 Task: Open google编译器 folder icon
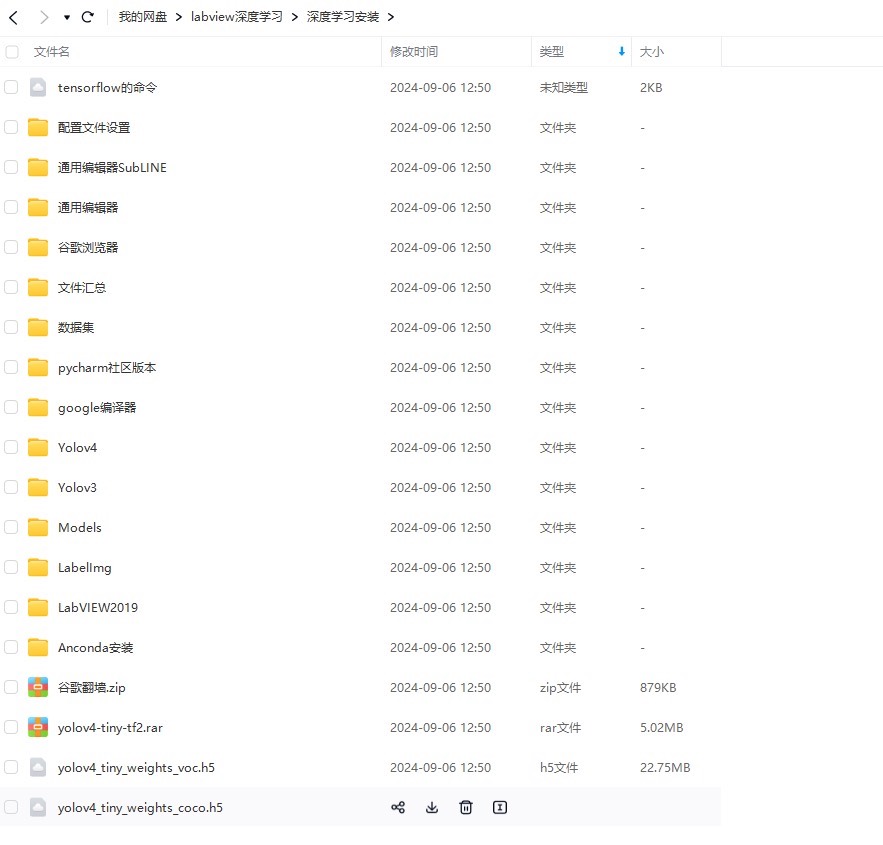point(38,407)
